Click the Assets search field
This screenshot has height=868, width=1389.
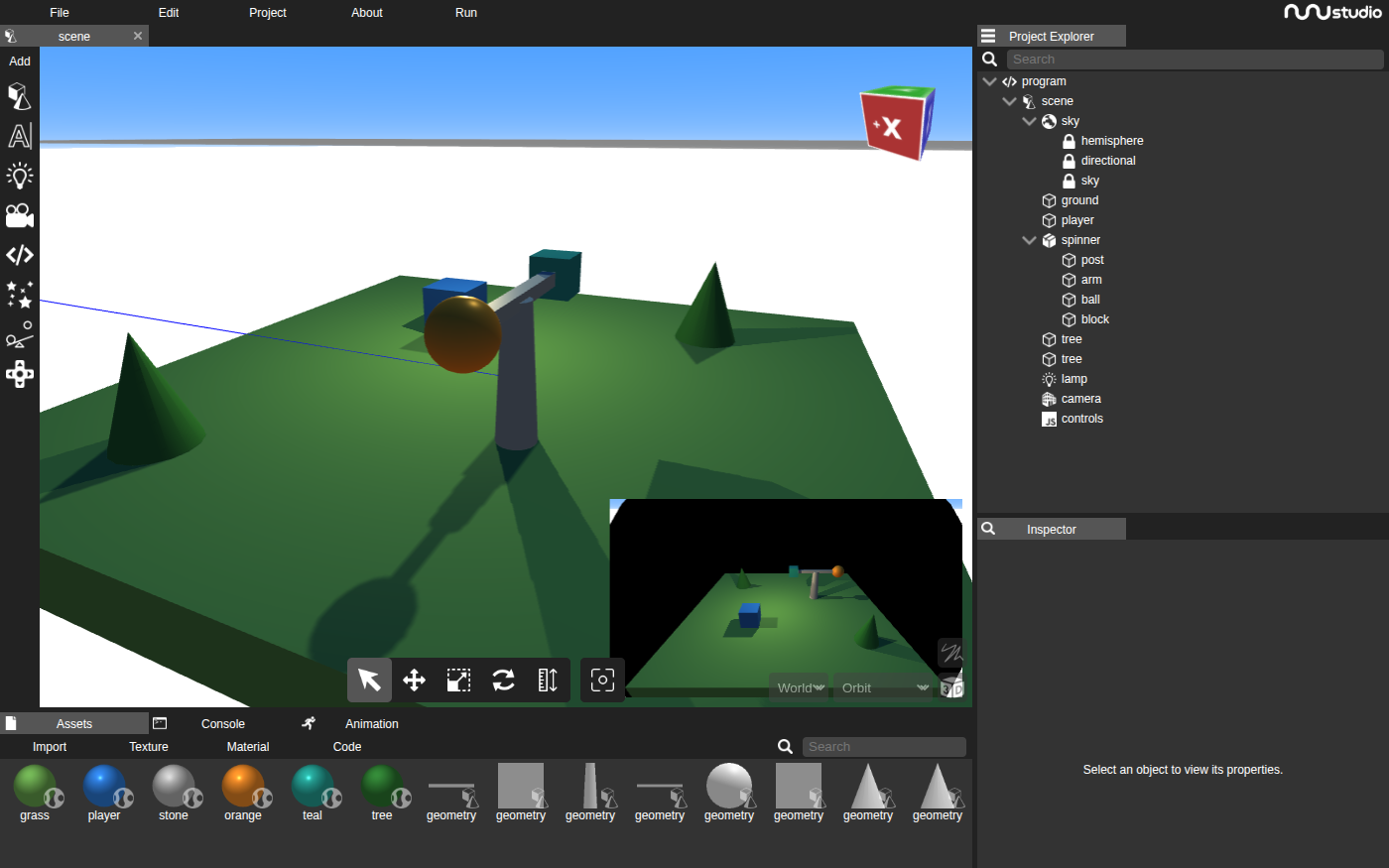(884, 747)
